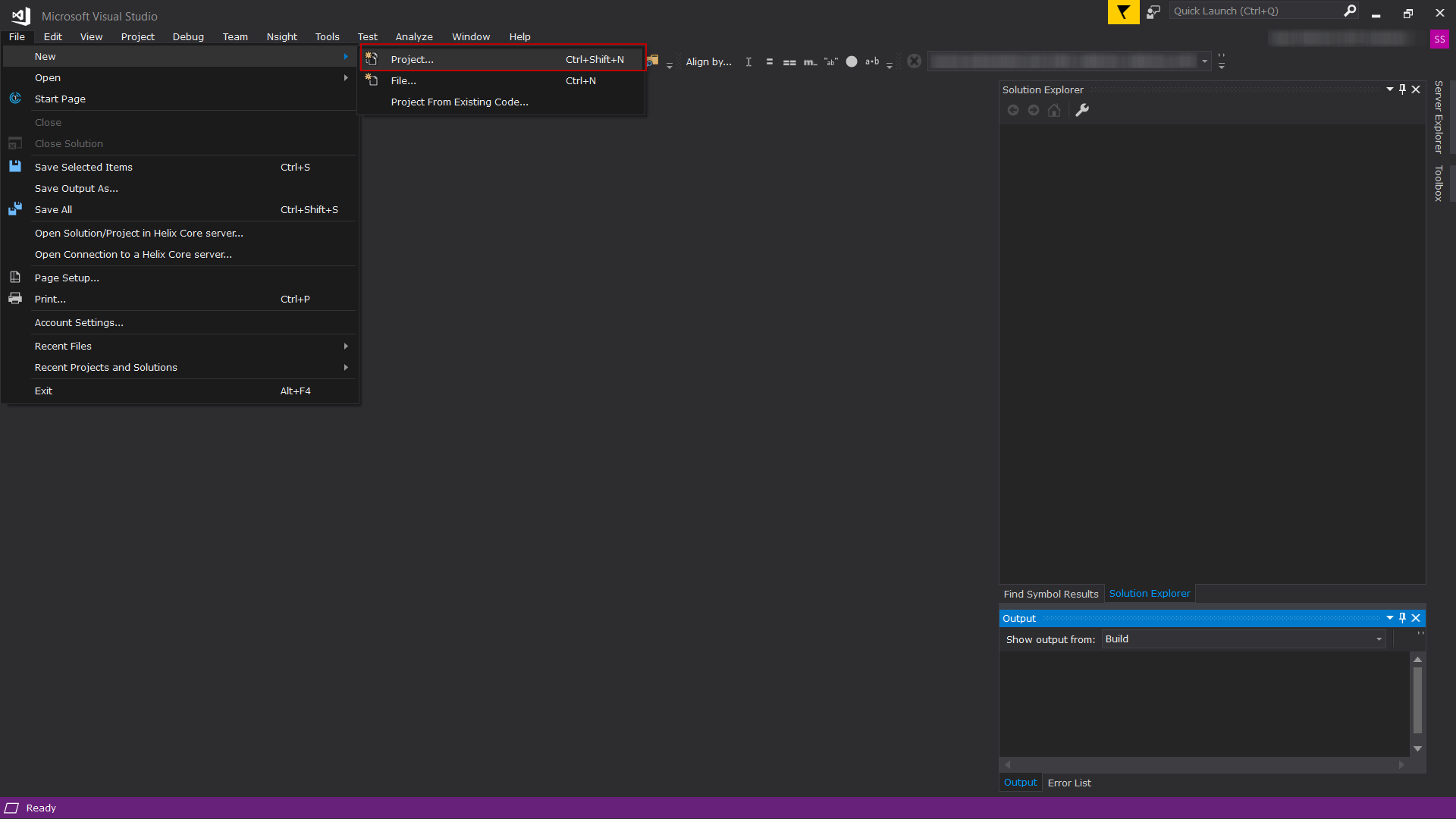This screenshot has width=1456, height=819.
Task: Choose Project From Existing Code...
Action: pos(503,102)
